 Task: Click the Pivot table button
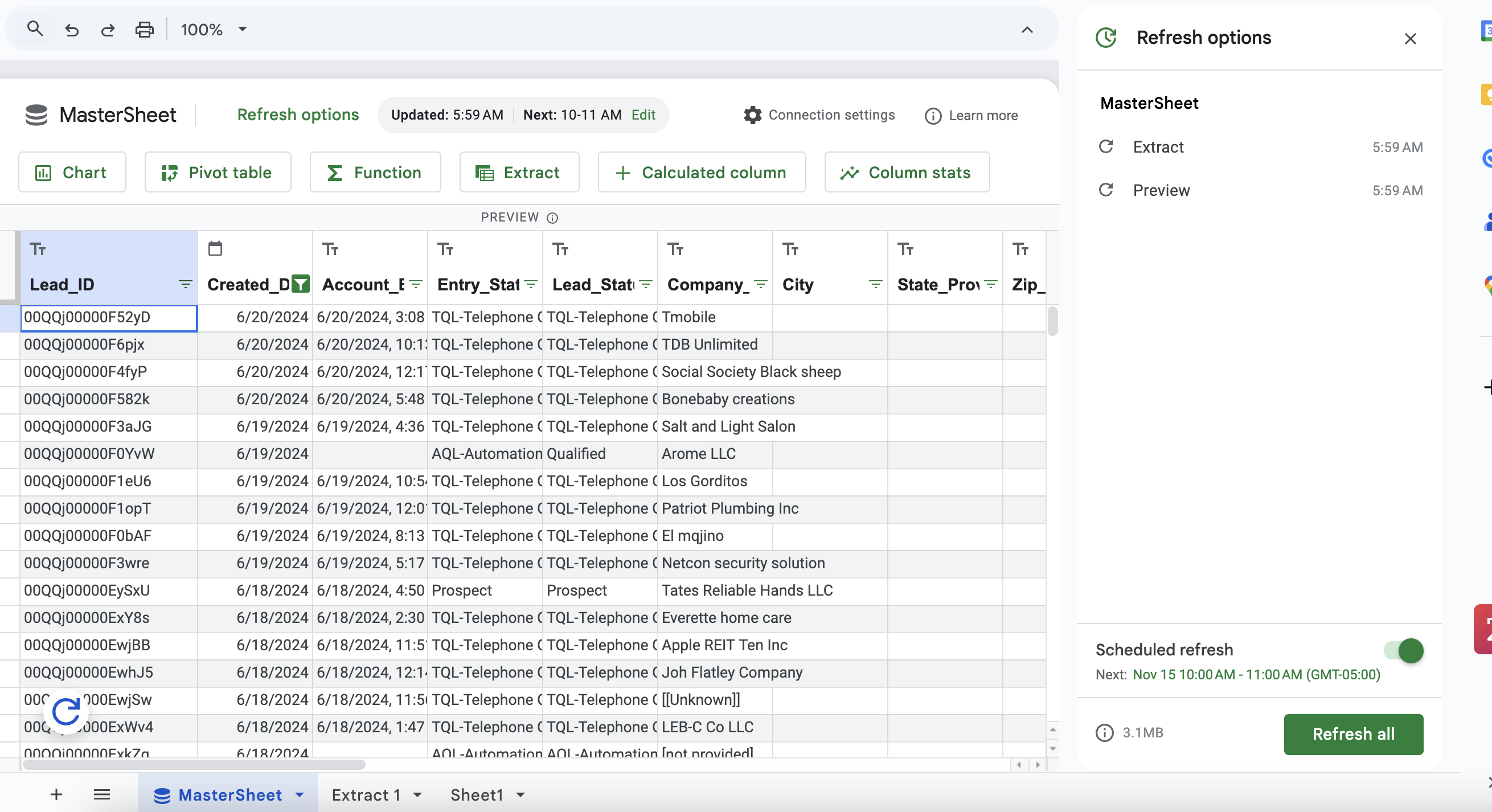coord(218,173)
